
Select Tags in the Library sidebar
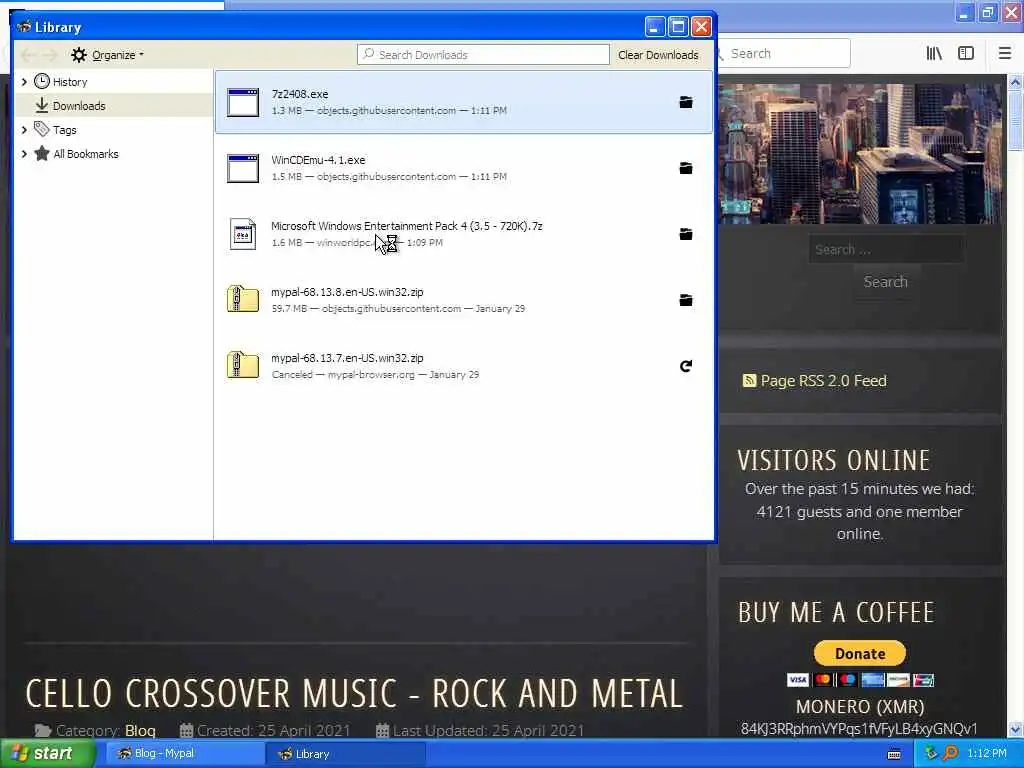(x=114, y=130)
